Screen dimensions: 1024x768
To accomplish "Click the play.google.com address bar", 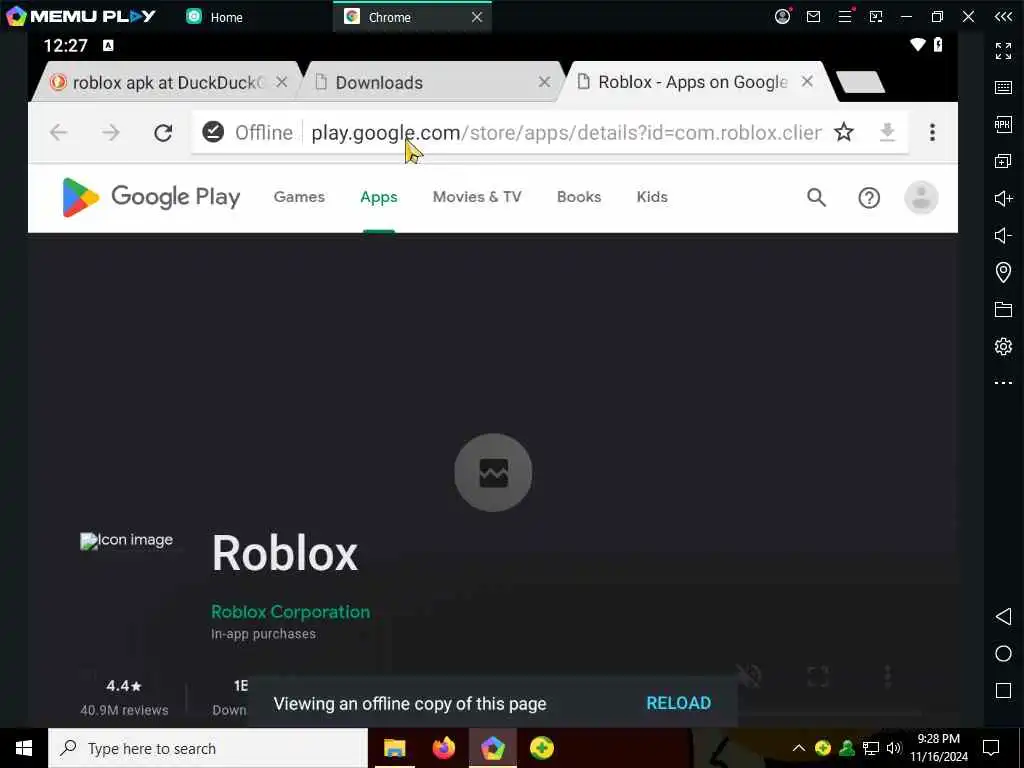I will 566,133.
